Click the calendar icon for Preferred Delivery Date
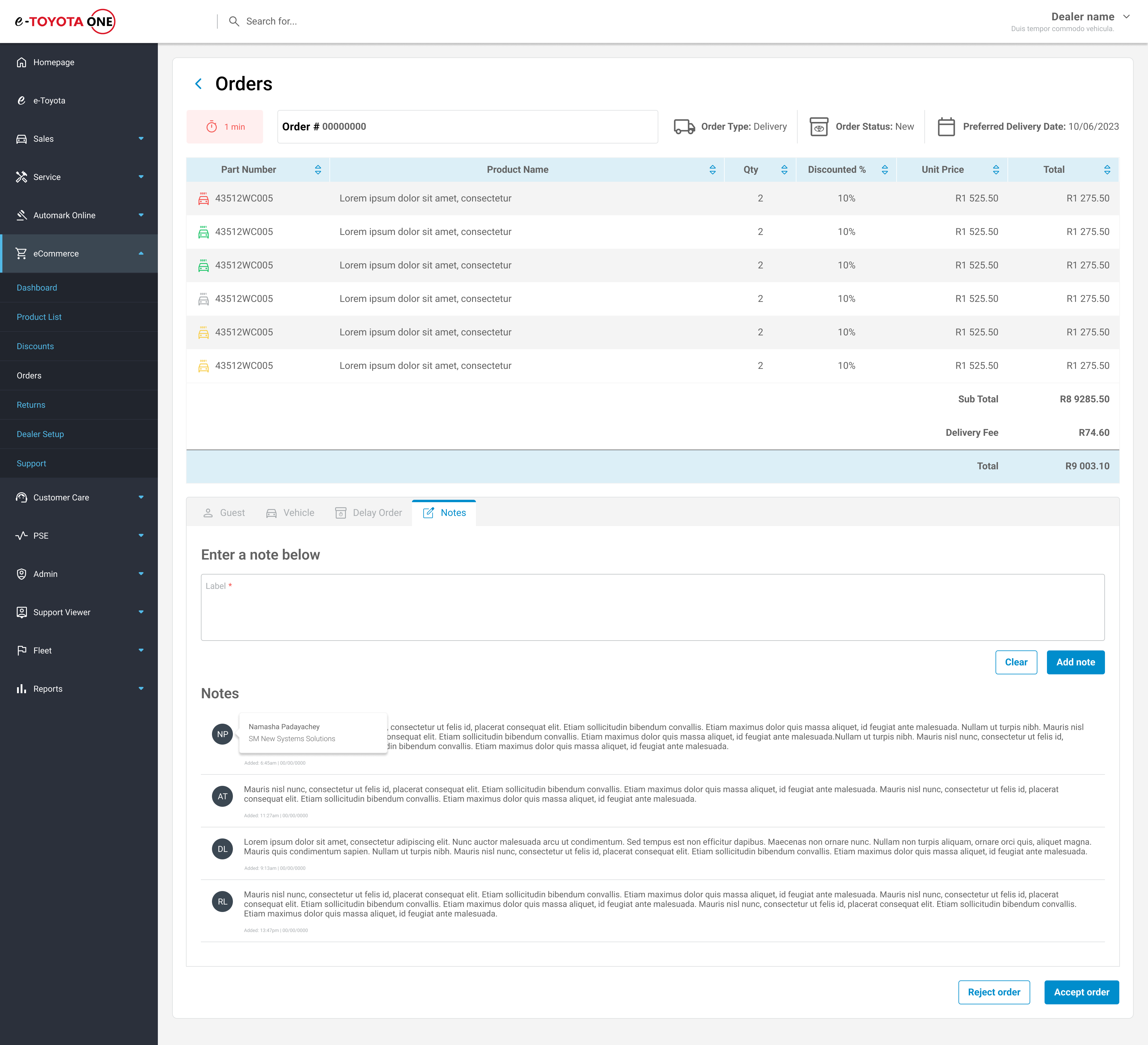 [x=946, y=126]
